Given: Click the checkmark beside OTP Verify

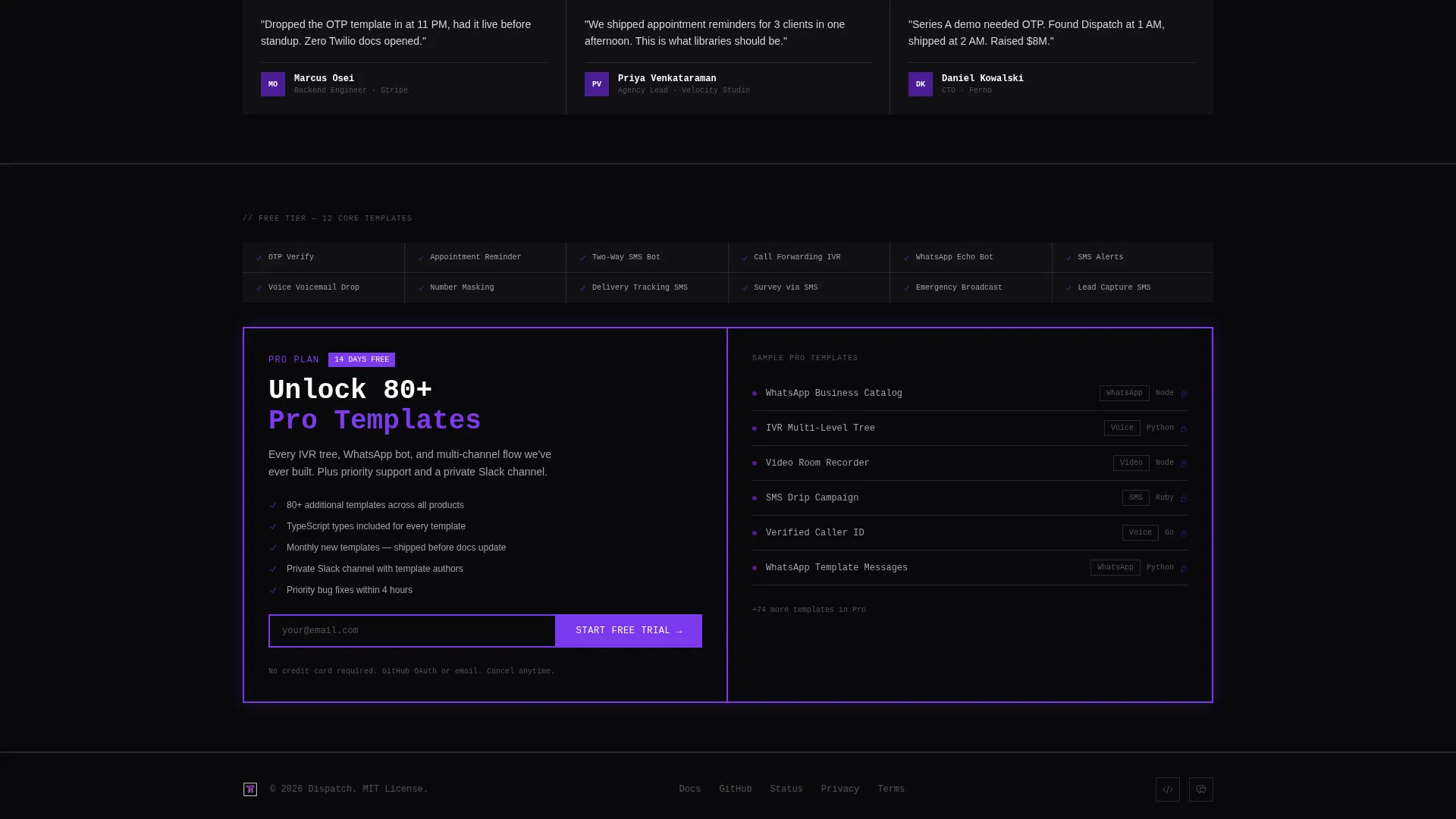Looking at the screenshot, I should click(x=259, y=258).
